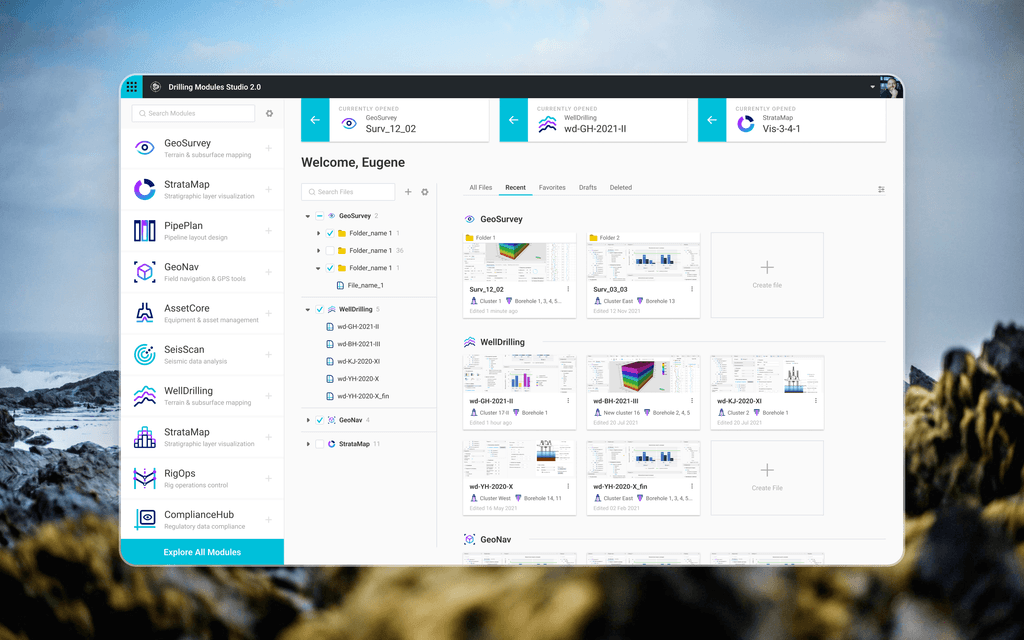Image resolution: width=1024 pixels, height=640 pixels.
Task: Switch to the All Files tab
Action: click(481, 187)
